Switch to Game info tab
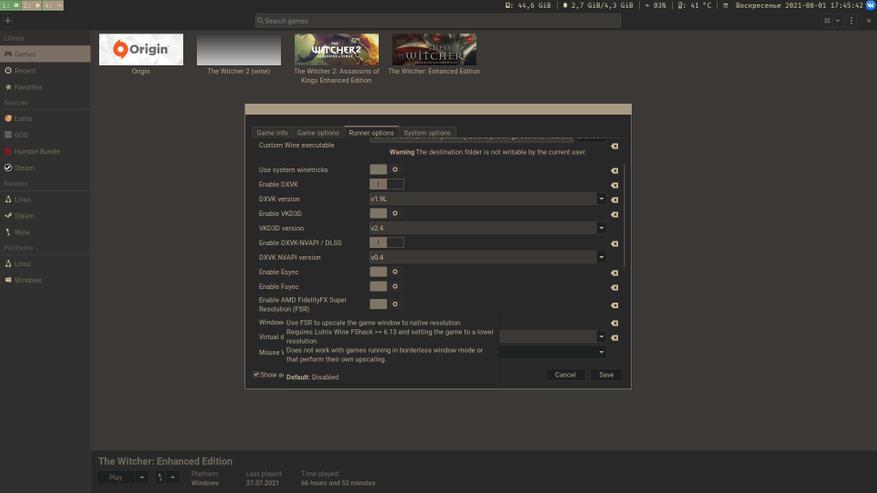Screen dimensions: 877x493 (x=272, y=133)
